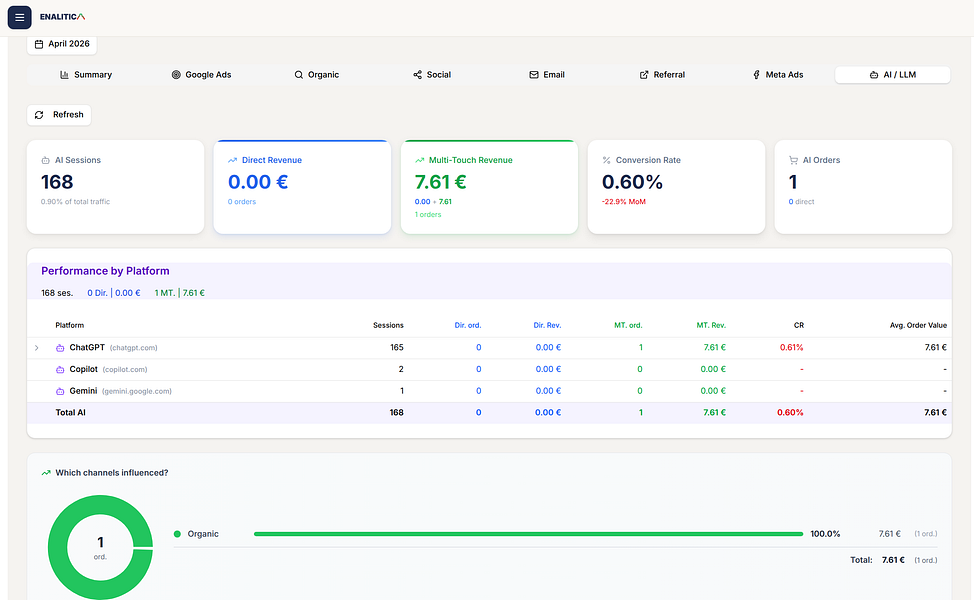The height and width of the screenshot is (600, 974).
Task: Click the refresh arrows icon
Action: click(x=39, y=115)
